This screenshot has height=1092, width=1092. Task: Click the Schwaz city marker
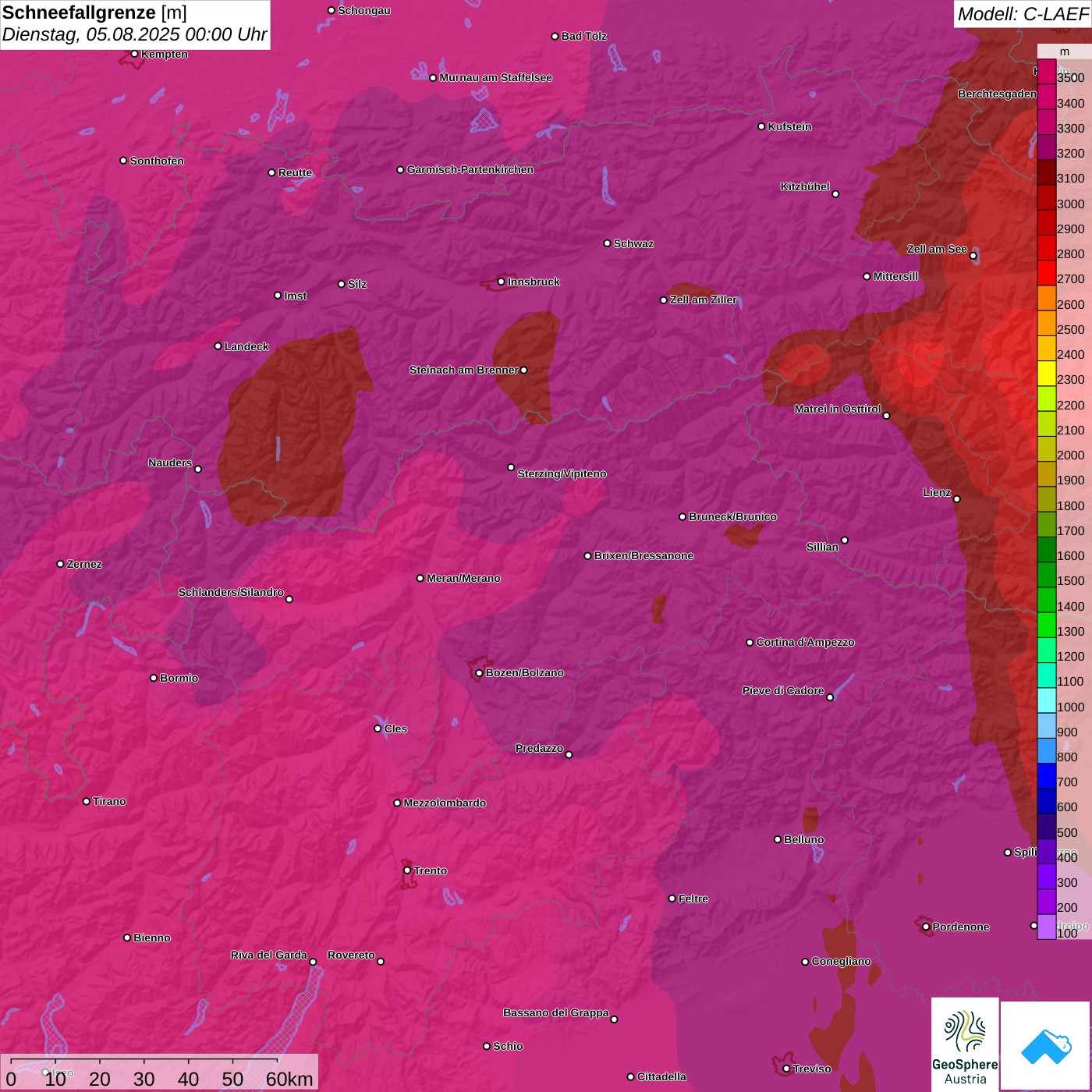tap(607, 243)
